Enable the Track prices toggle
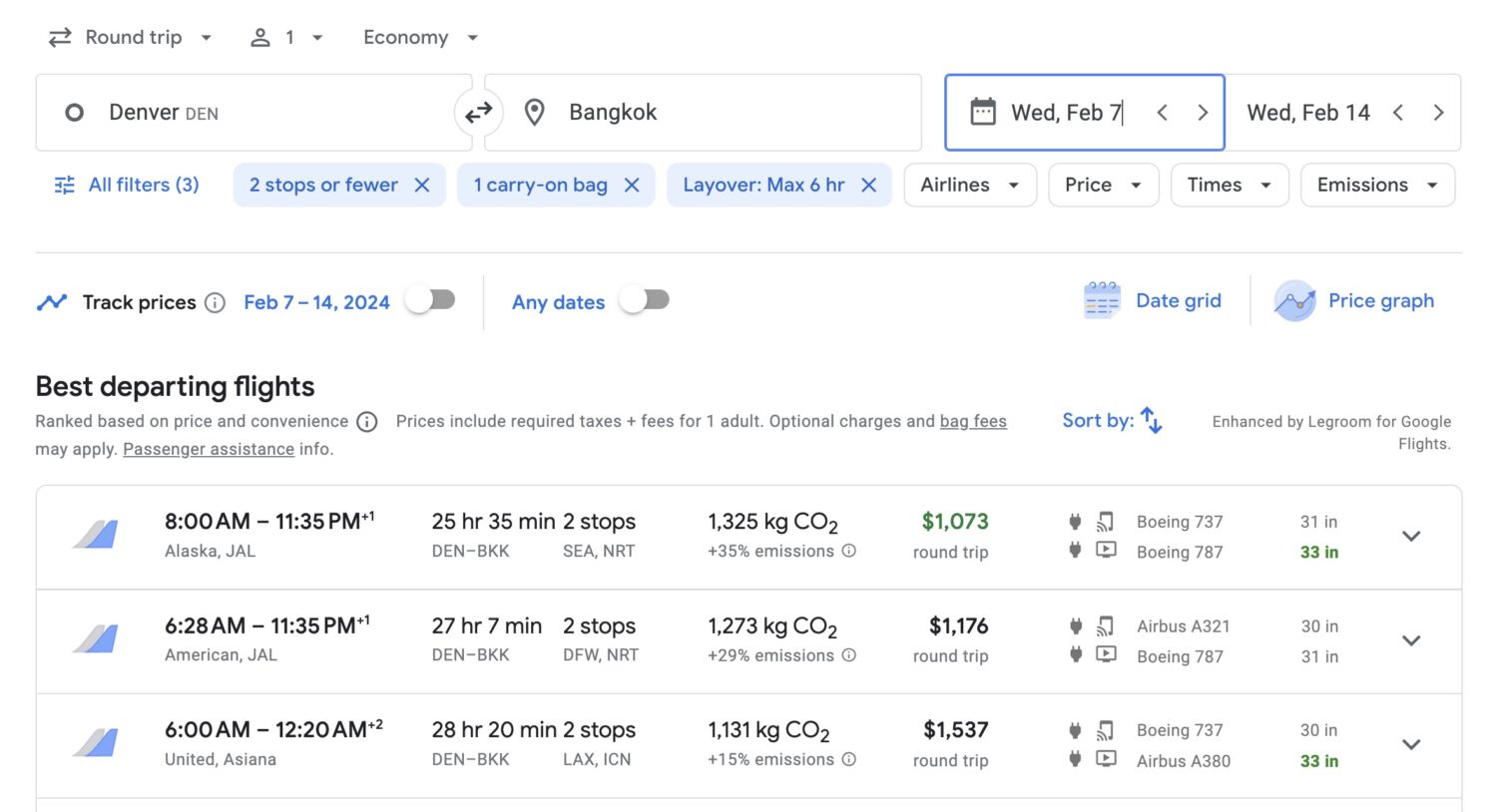The height and width of the screenshot is (812, 1497). [430, 300]
